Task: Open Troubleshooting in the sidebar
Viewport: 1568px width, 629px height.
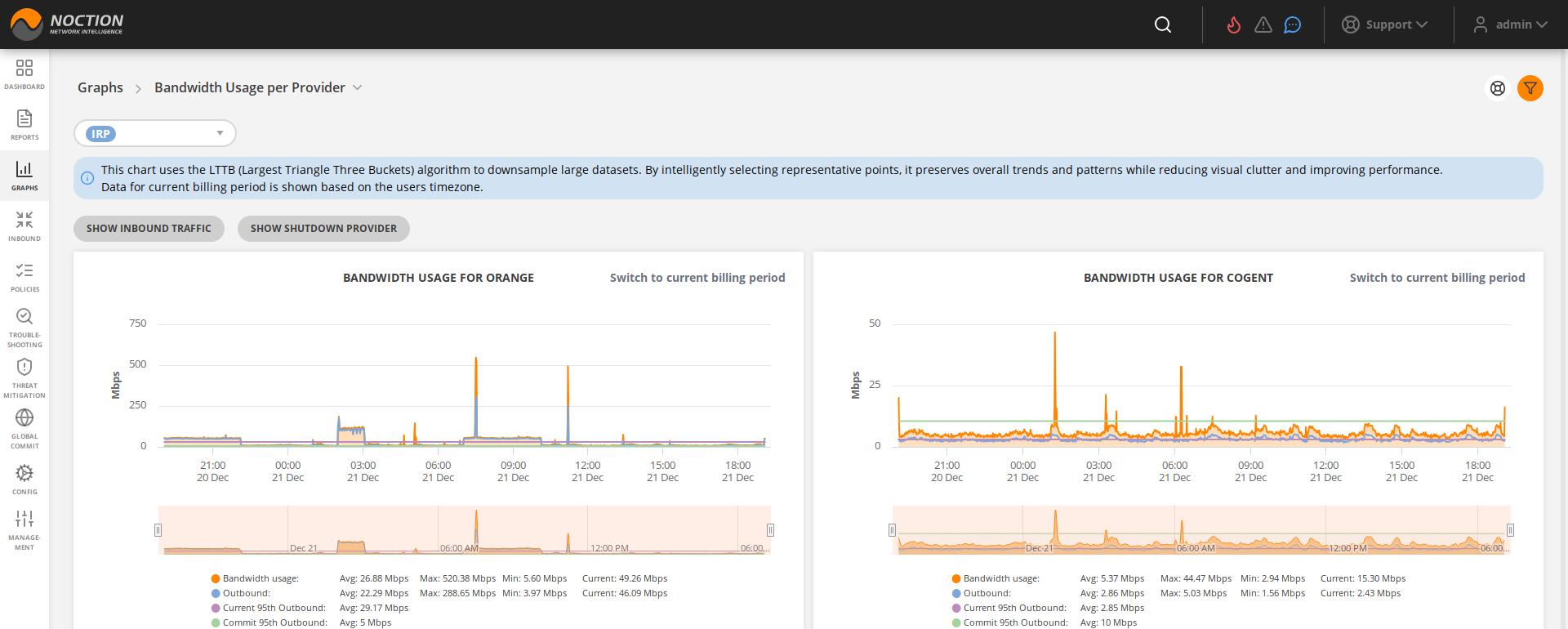Action: [x=24, y=327]
